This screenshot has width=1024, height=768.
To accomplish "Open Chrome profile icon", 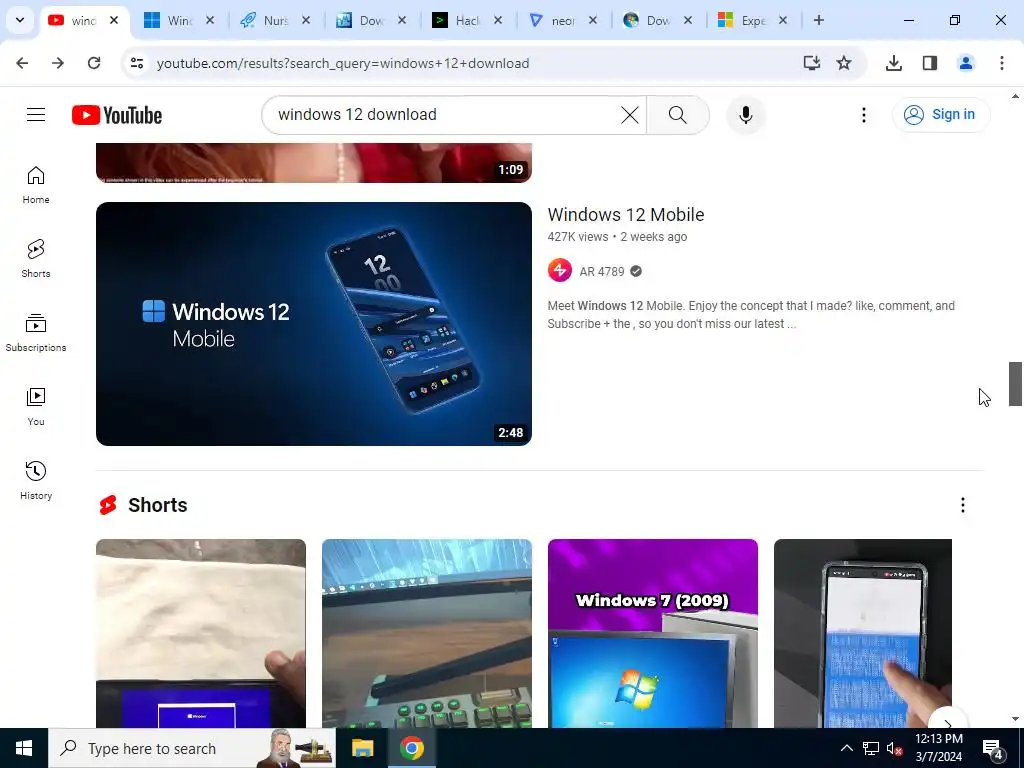I will (965, 63).
